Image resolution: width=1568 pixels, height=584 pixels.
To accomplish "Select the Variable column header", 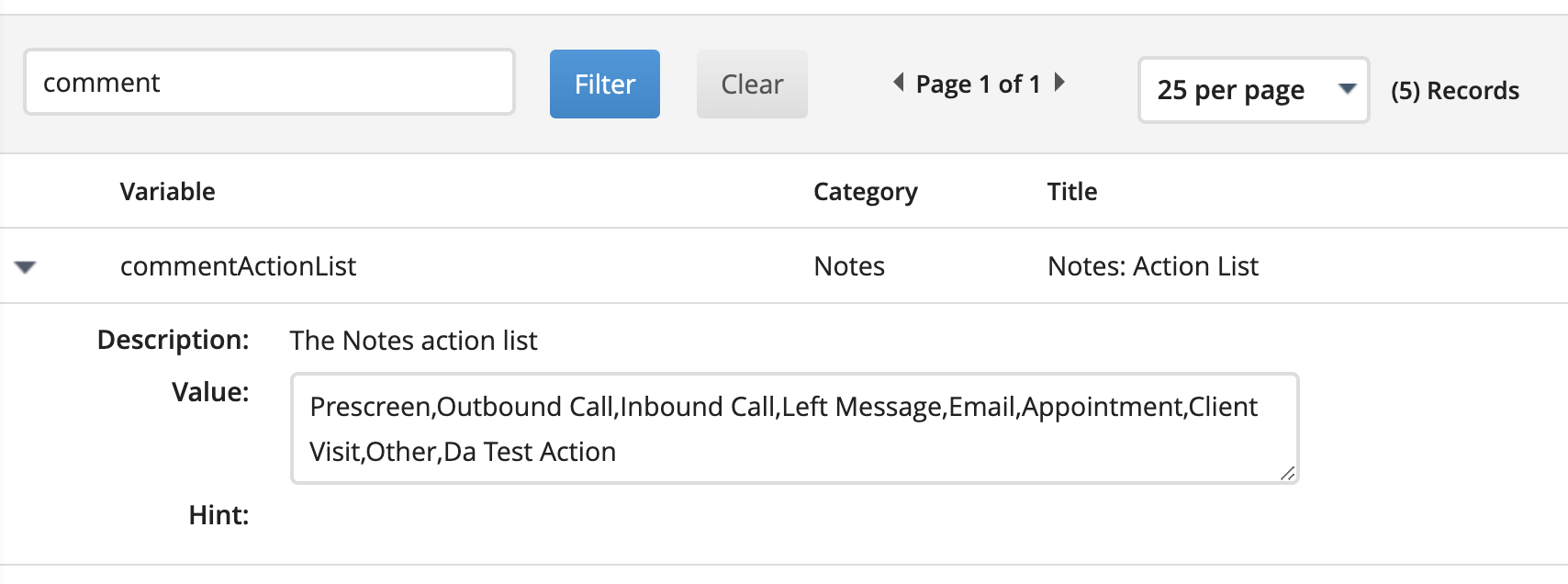I will (167, 191).
